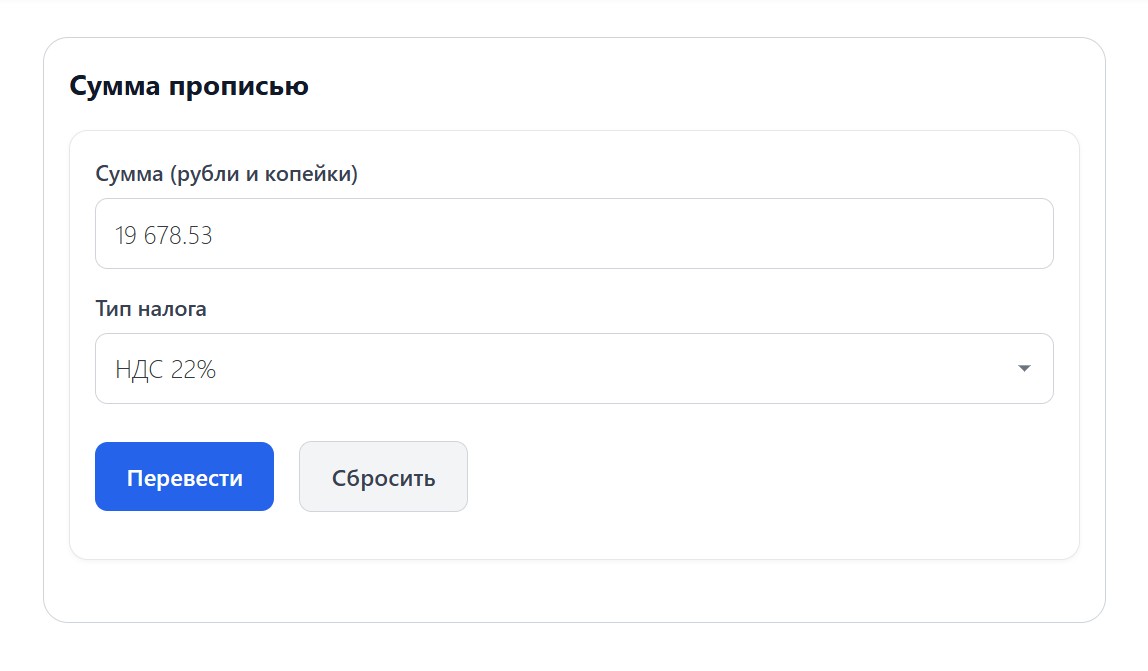
Task: Click the gray reset button
Action: point(383,476)
